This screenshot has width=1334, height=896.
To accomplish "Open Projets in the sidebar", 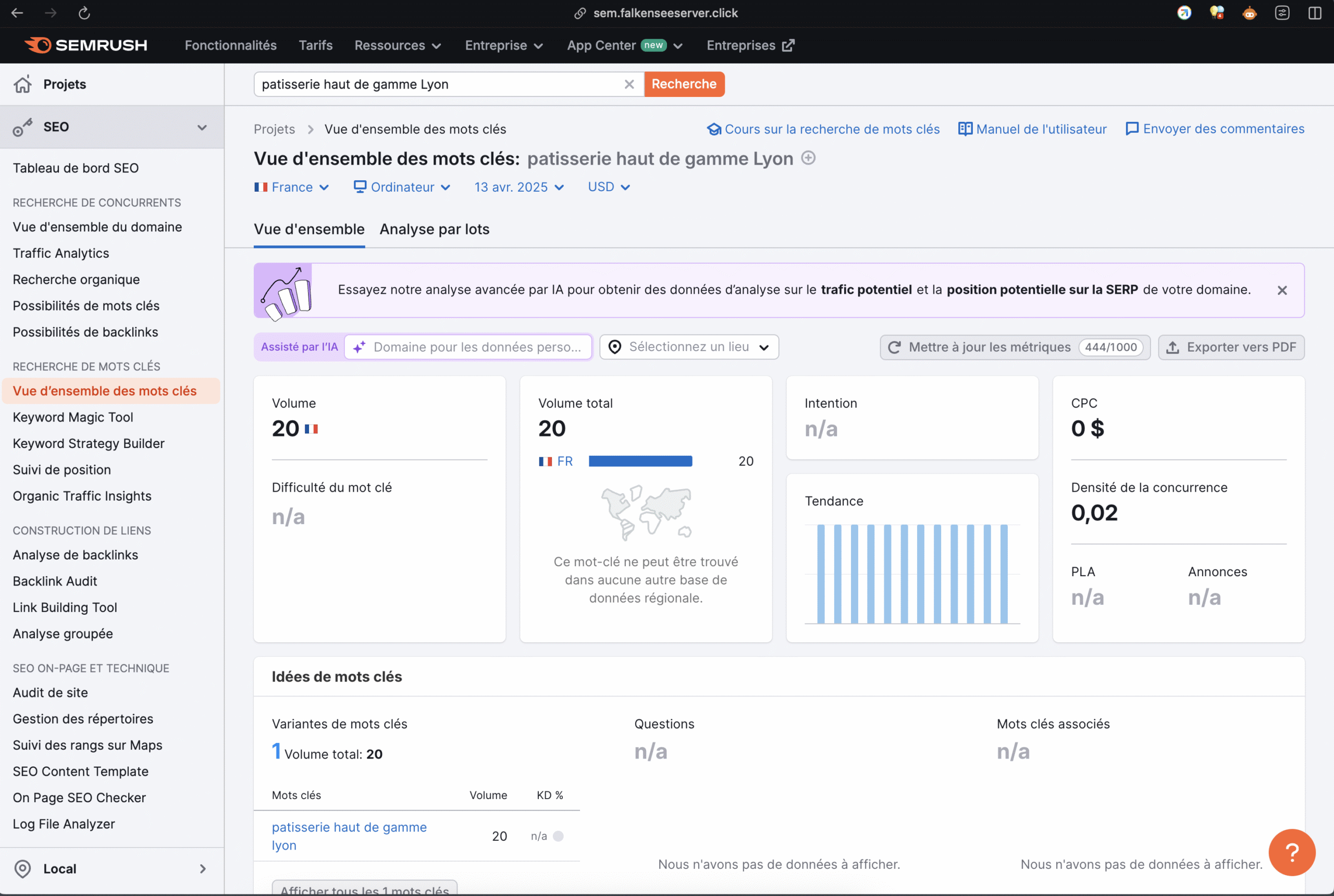I will 65,84.
